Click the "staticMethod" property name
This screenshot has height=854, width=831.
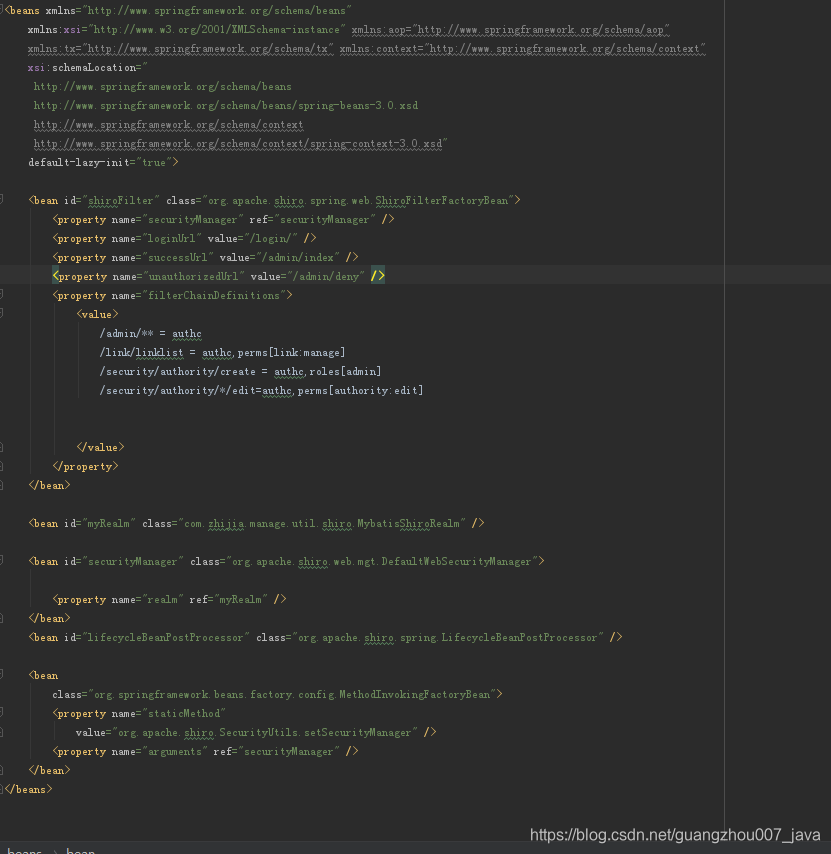[x=184, y=713]
